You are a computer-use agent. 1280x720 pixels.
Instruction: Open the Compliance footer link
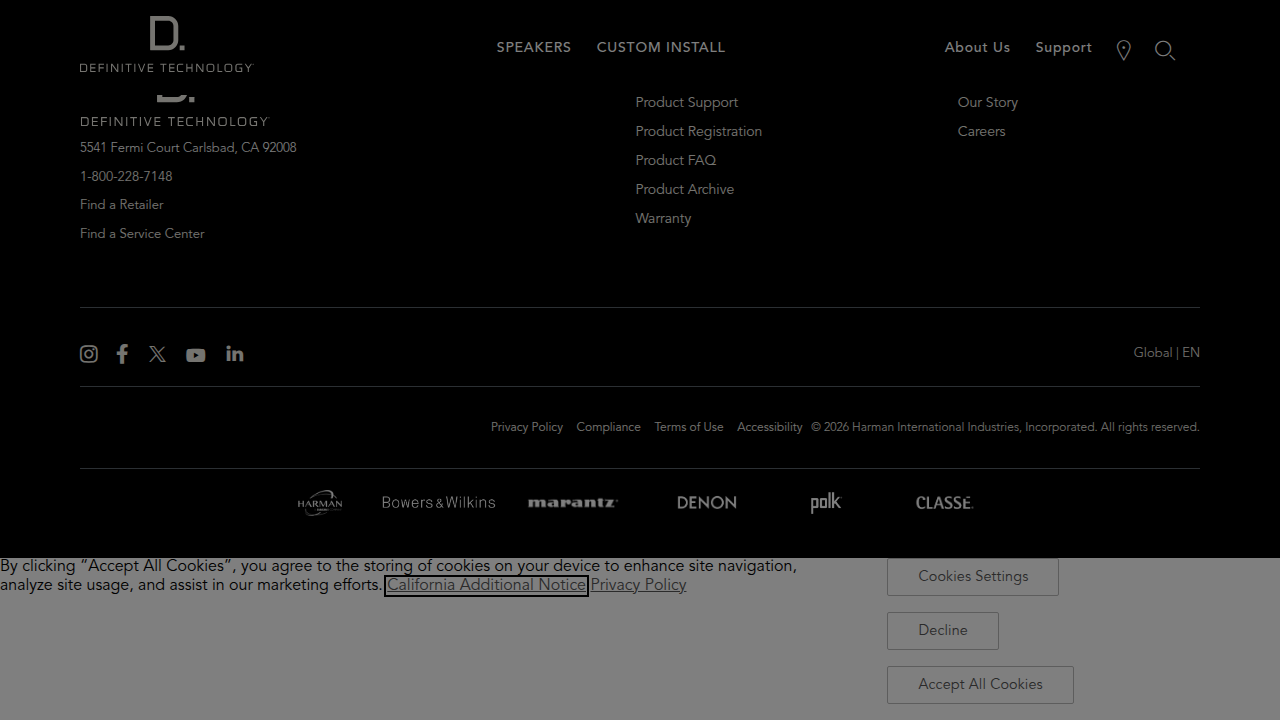(608, 427)
